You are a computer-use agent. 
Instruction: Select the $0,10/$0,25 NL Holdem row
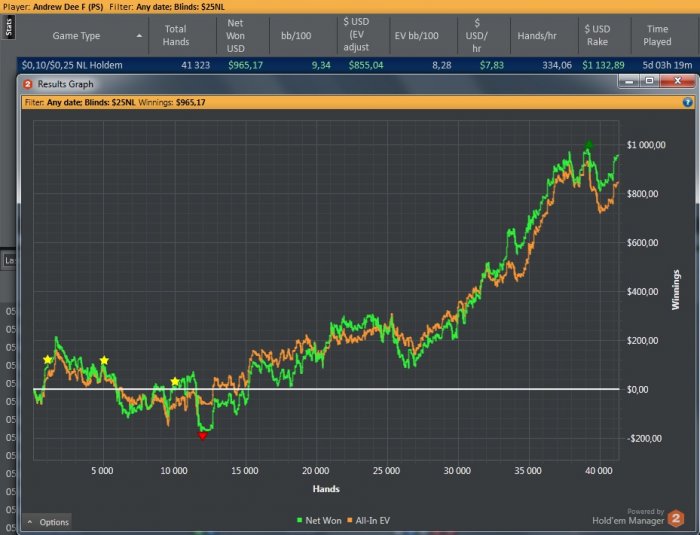tap(90, 64)
